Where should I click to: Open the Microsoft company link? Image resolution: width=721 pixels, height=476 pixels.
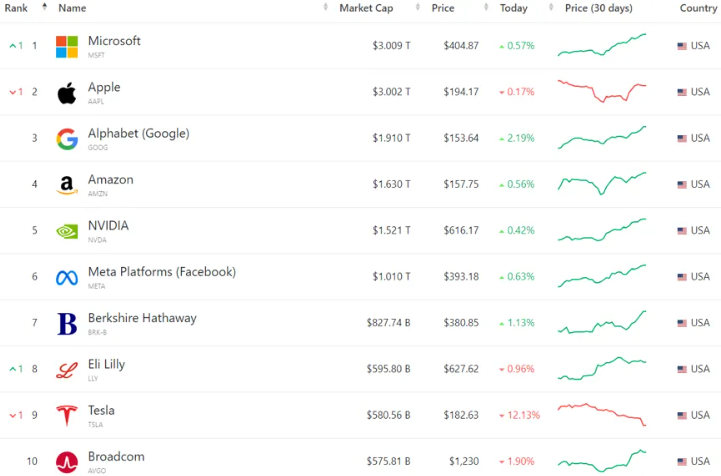coord(114,41)
